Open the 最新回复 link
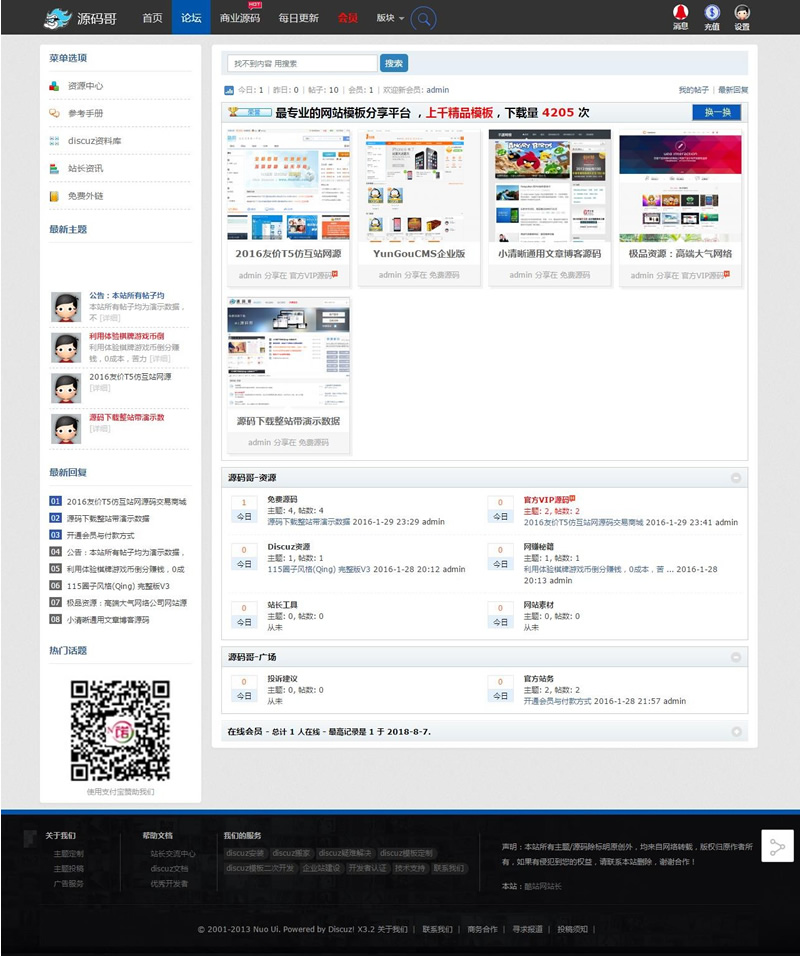This screenshot has height=956, width=800. click(733, 90)
